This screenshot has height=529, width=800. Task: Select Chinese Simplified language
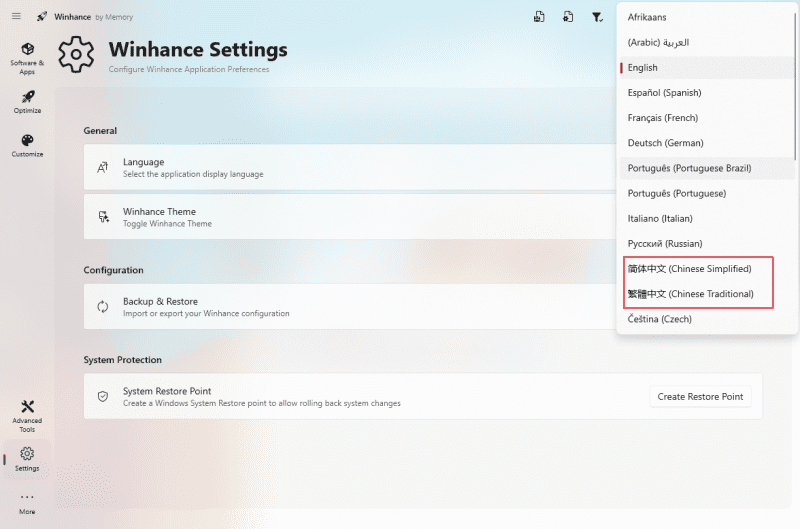(x=706, y=268)
